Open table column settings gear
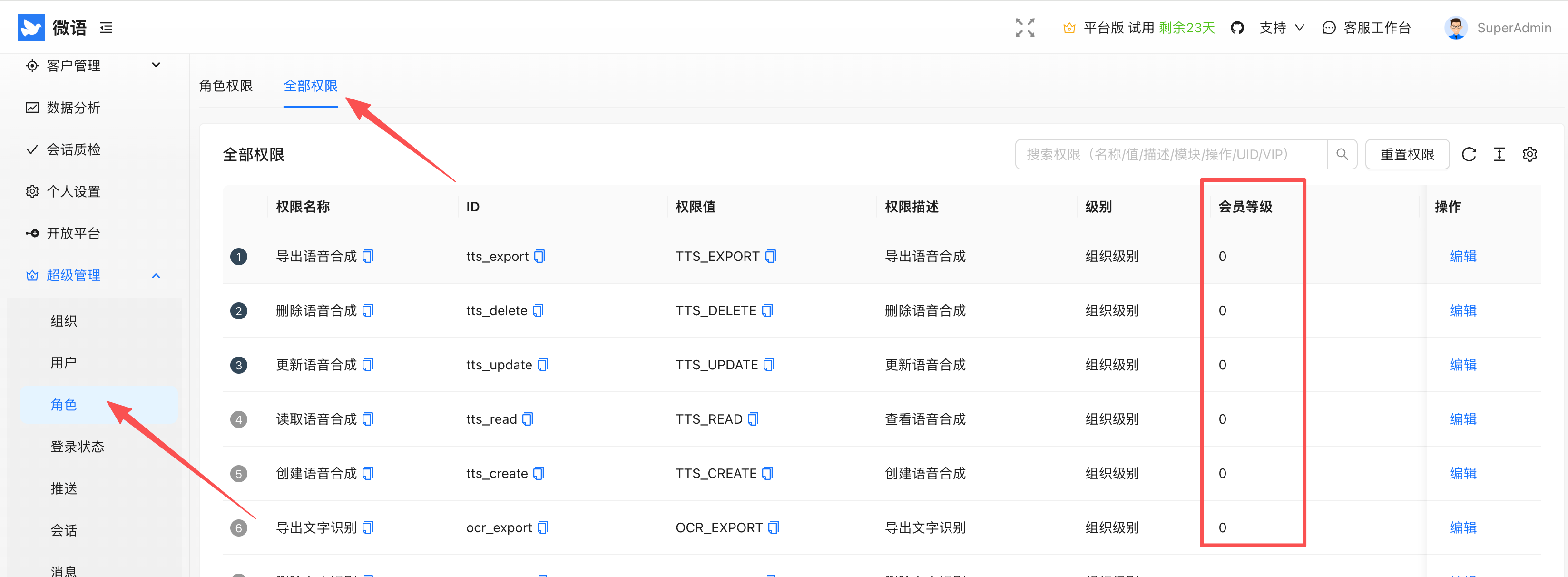1568x577 pixels. click(1529, 154)
